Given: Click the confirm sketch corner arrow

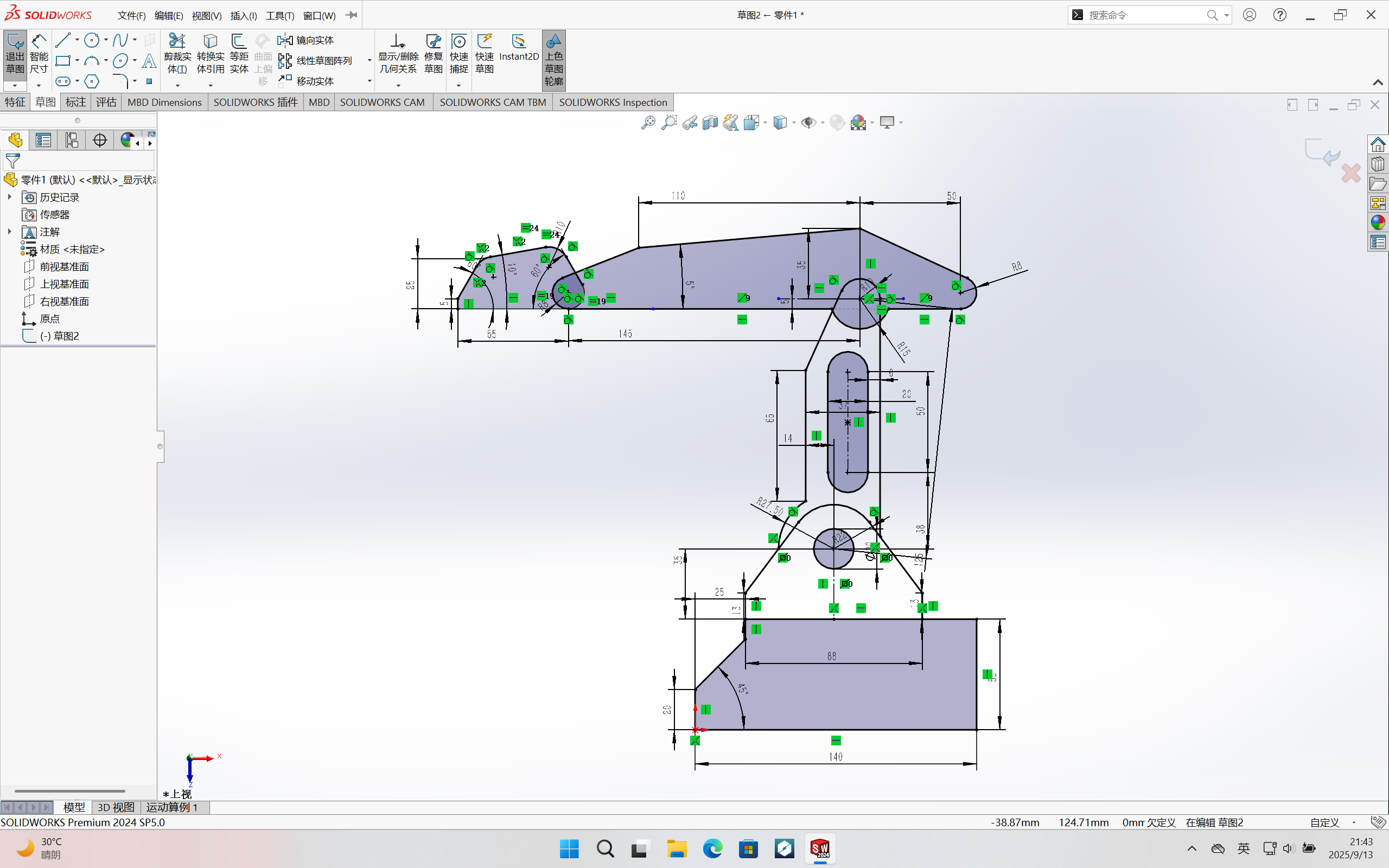Looking at the screenshot, I should pyautogui.click(x=1322, y=151).
